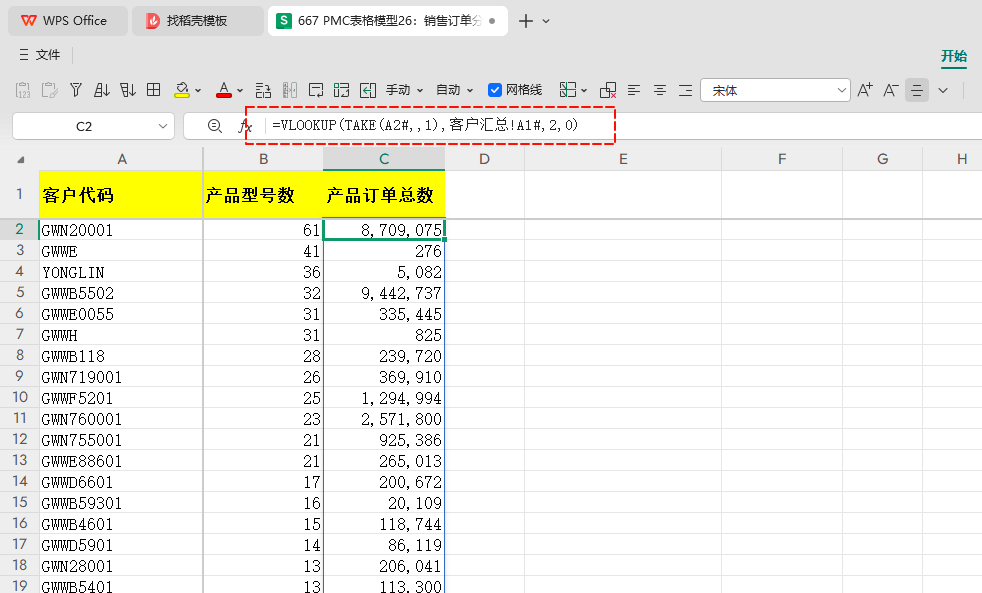Click the zoom magnifier in formula bar
The height and width of the screenshot is (593, 982).
click(215, 126)
